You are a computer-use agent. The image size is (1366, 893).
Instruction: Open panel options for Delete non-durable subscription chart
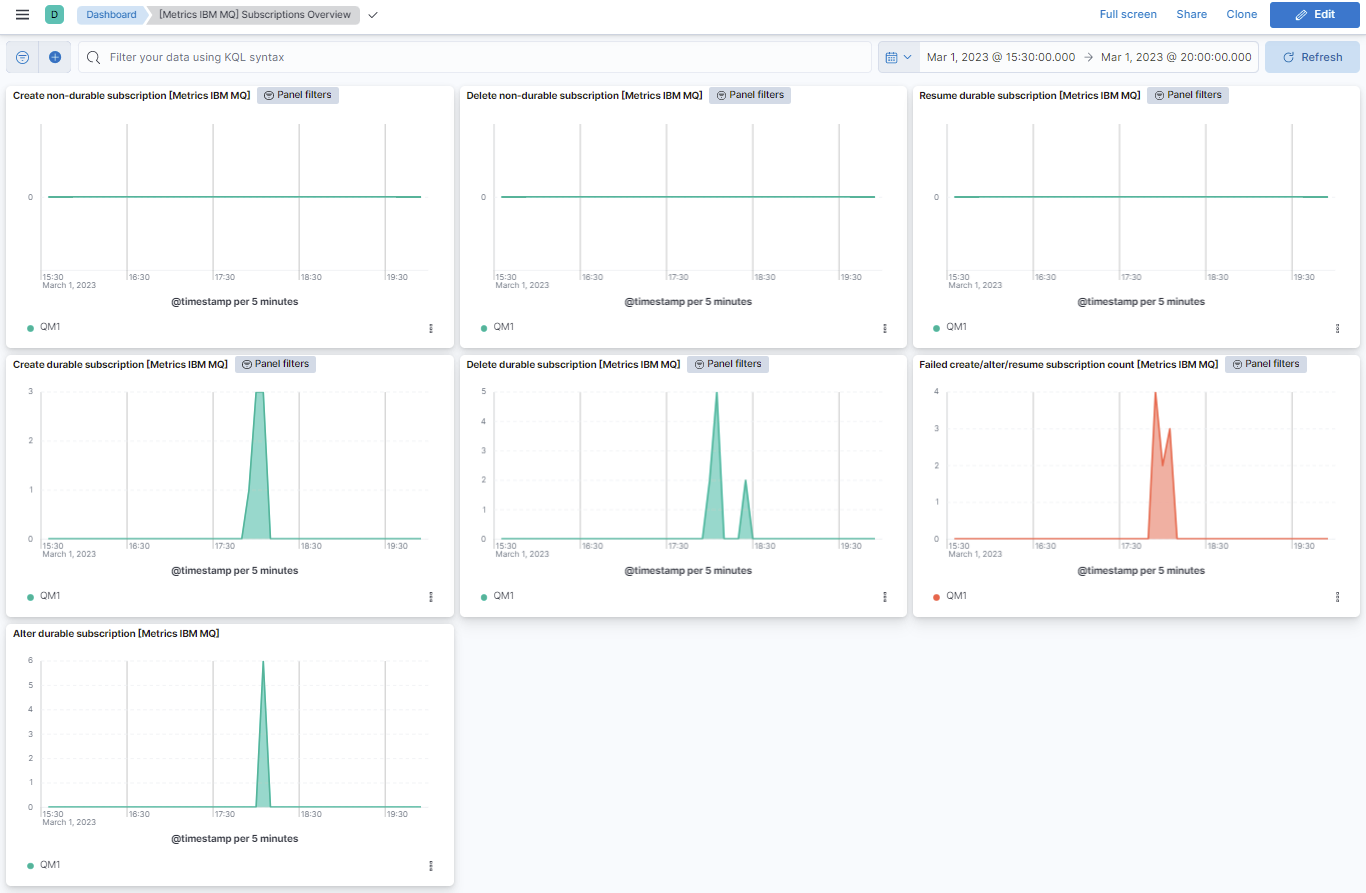point(884,328)
